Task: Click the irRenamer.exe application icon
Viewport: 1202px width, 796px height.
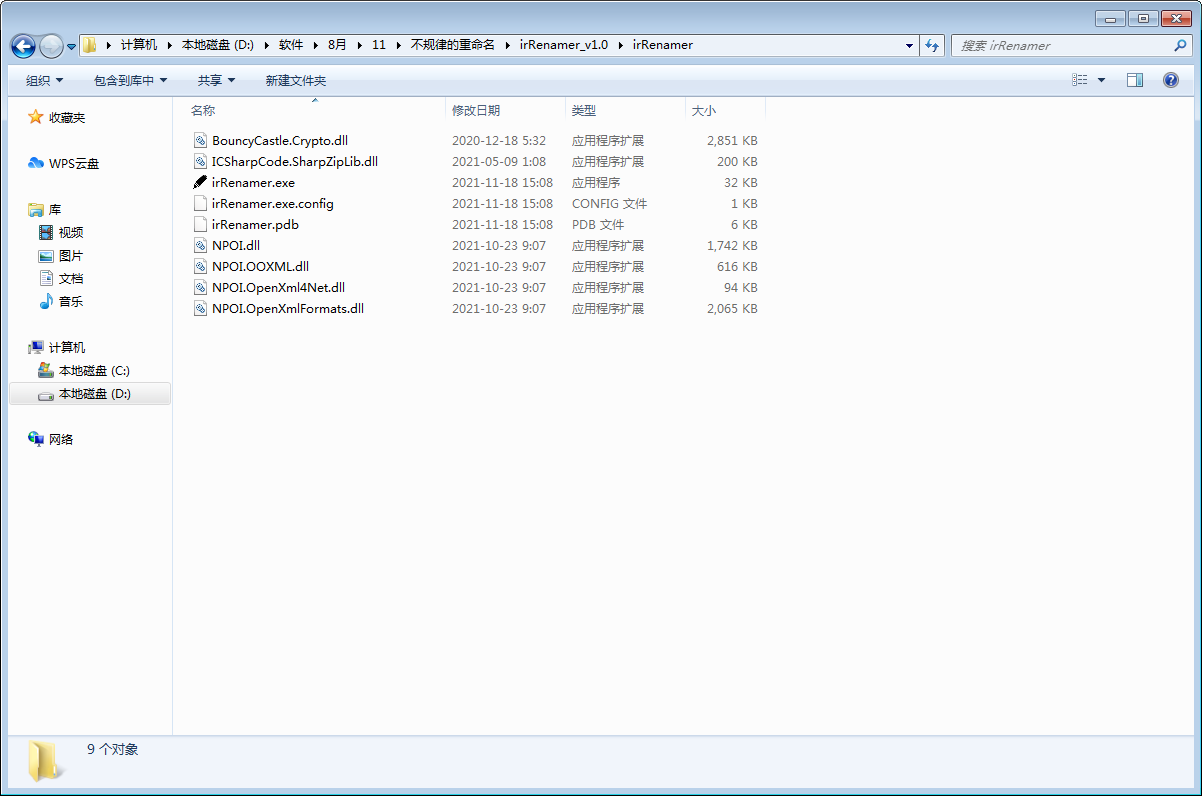Action: pos(201,183)
